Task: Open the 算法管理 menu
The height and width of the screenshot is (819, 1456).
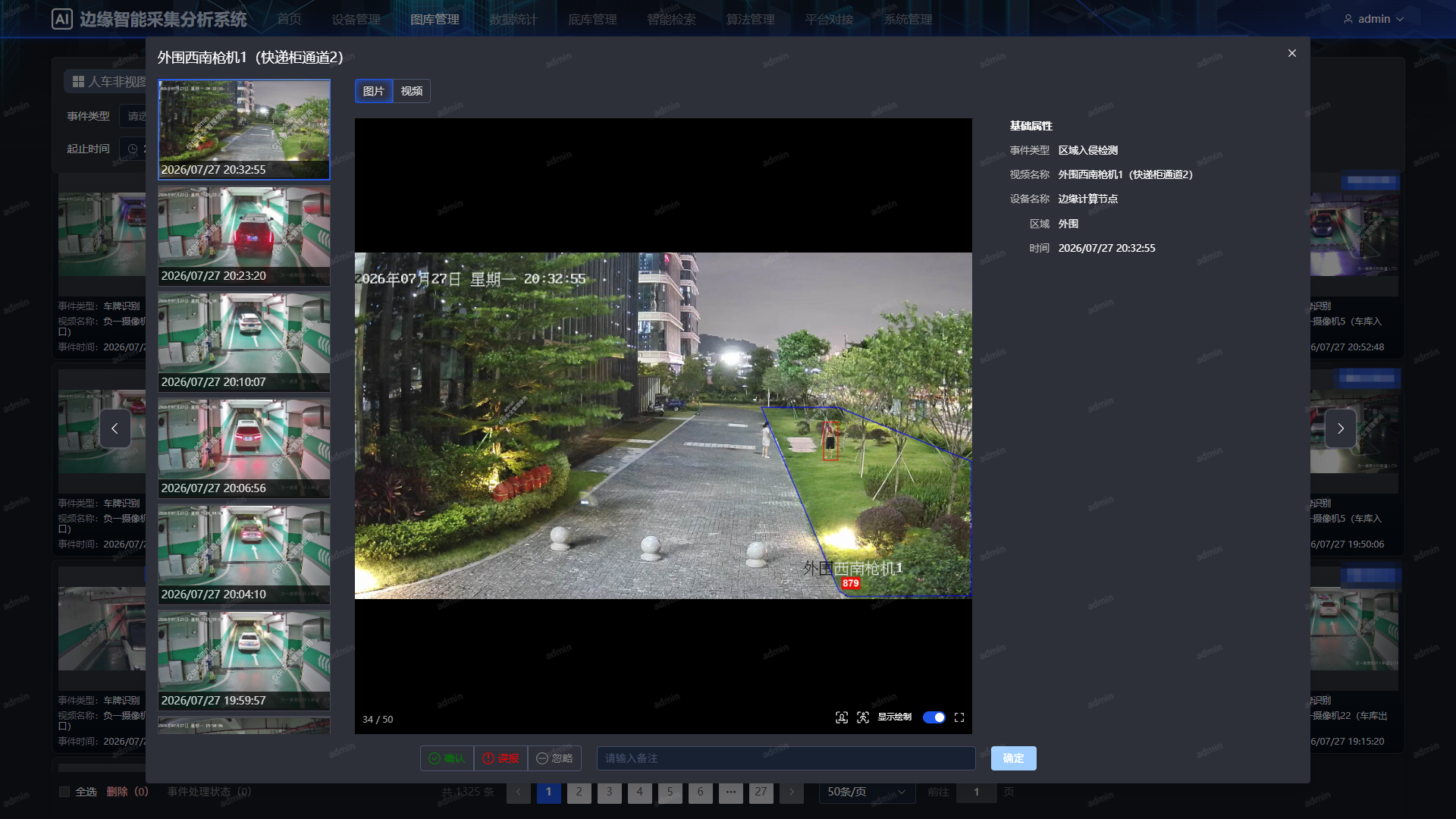Action: pos(750,19)
